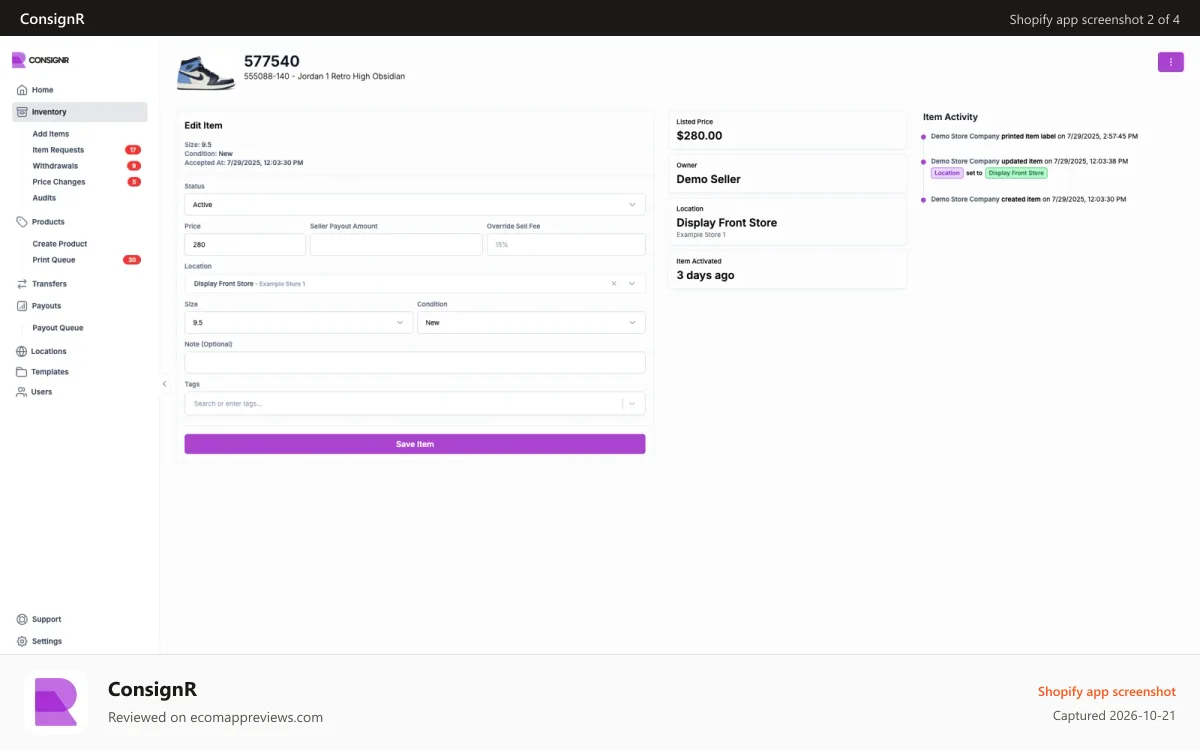
Task: Click the Products tag icon
Action: [x=22, y=222]
